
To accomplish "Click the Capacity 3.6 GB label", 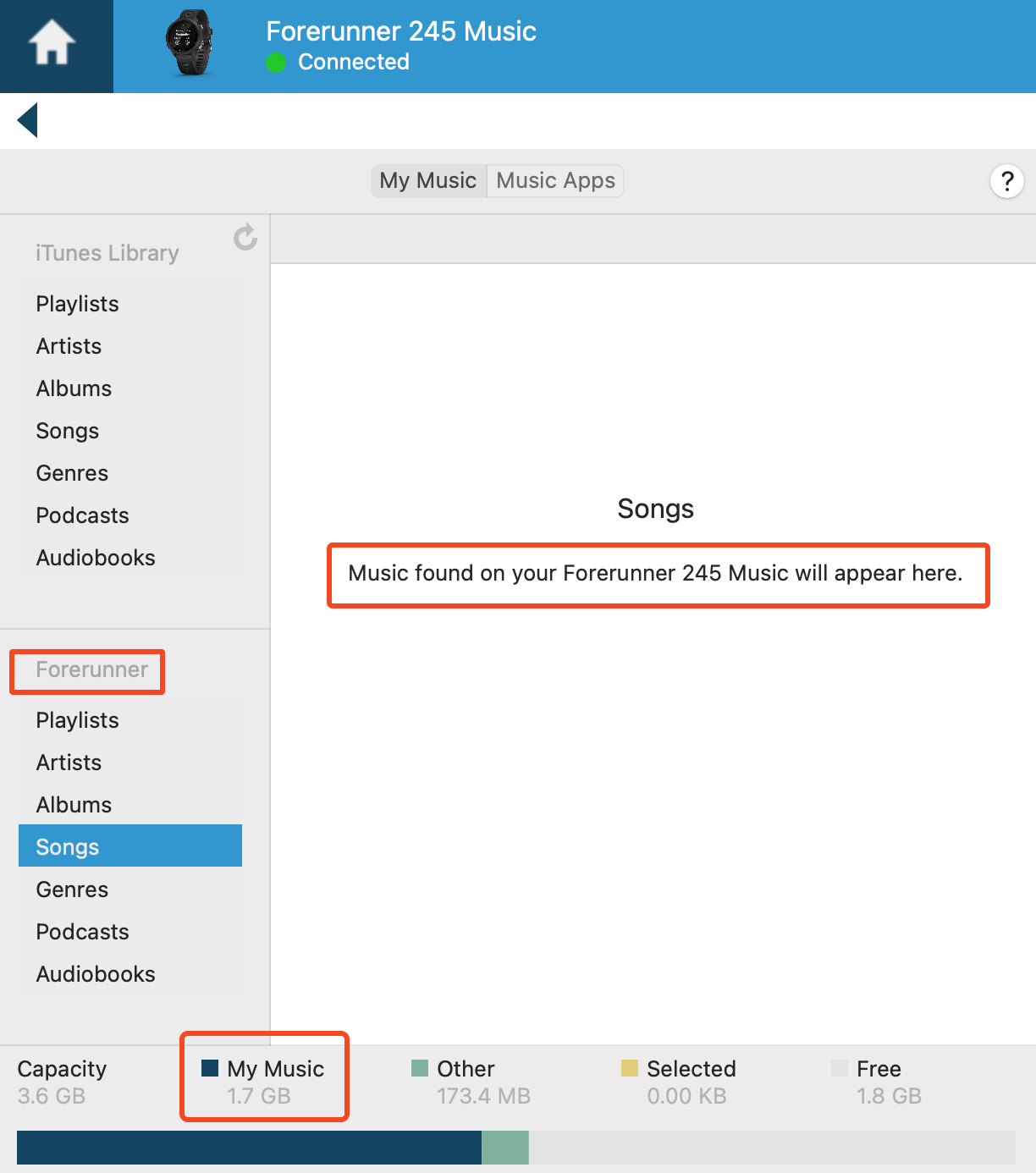I will [62, 1082].
